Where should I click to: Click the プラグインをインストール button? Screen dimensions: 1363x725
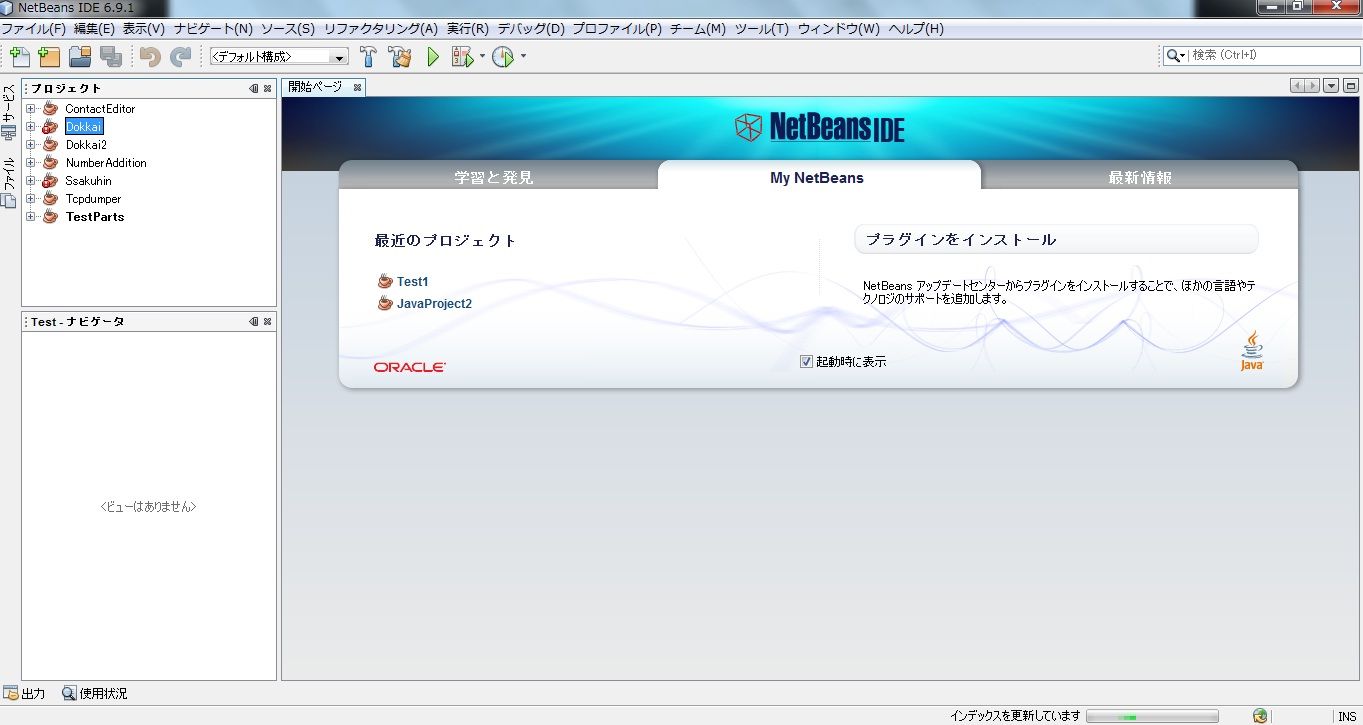1056,240
